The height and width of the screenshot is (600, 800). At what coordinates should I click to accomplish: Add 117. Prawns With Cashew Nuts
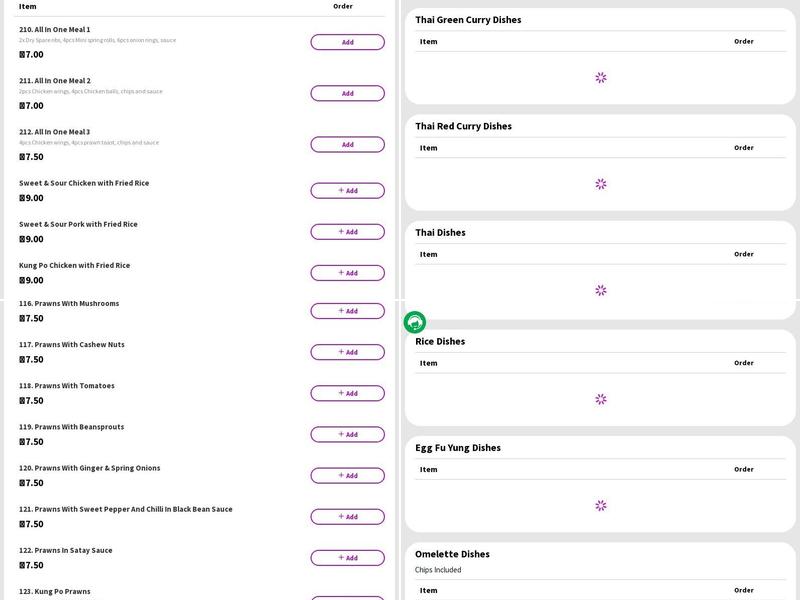point(347,352)
